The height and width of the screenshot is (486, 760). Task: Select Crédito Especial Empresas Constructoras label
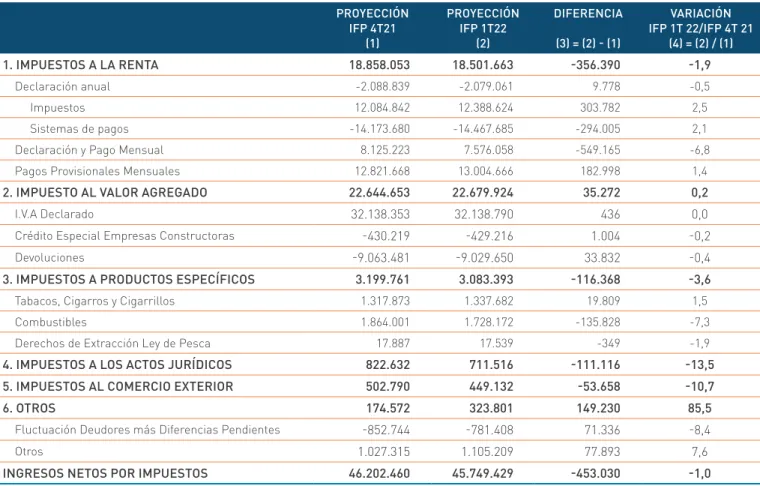point(125,236)
